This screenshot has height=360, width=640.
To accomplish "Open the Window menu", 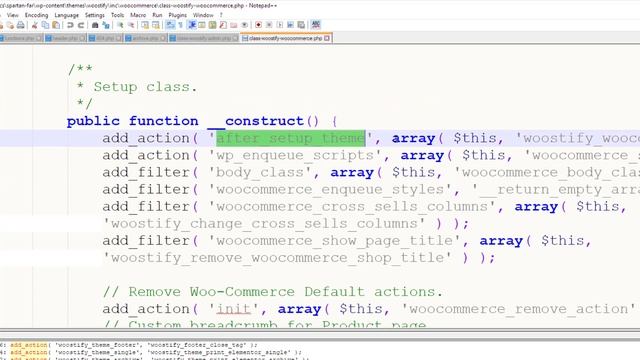I will 203,15.
